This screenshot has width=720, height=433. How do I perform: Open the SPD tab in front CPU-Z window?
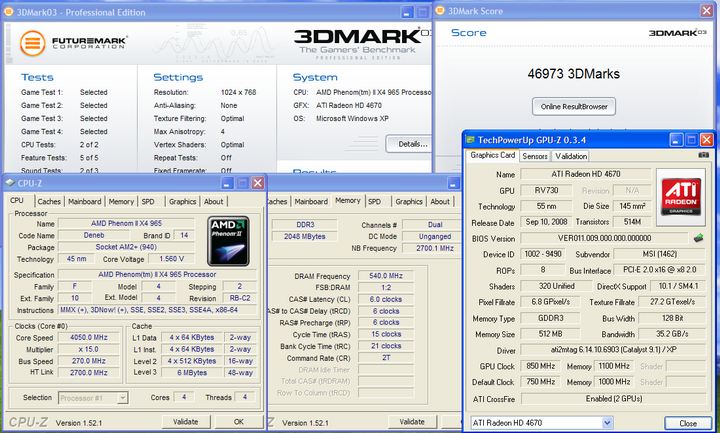click(148, 201)
